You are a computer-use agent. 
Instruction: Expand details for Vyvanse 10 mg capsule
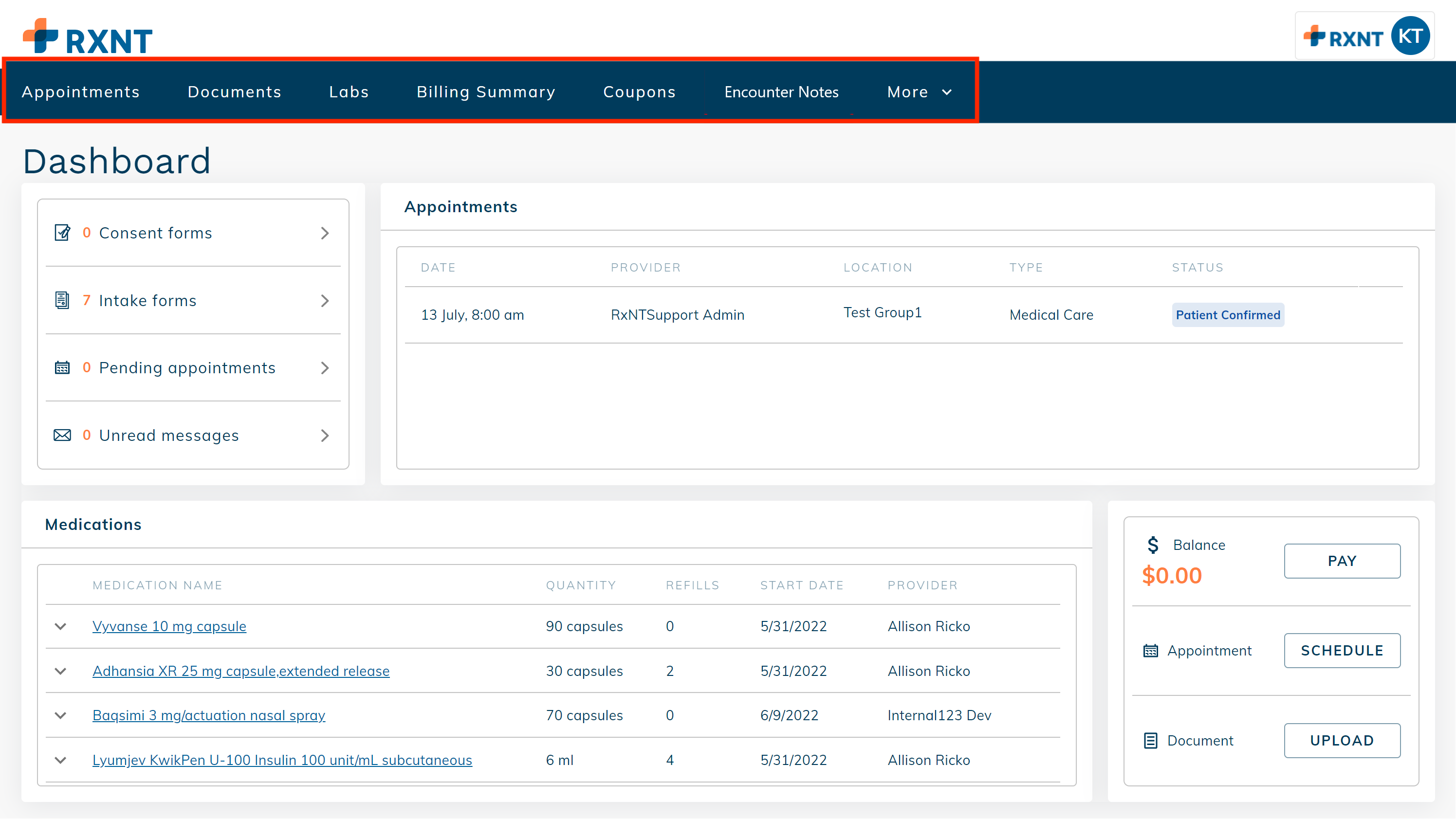[60, 626]
